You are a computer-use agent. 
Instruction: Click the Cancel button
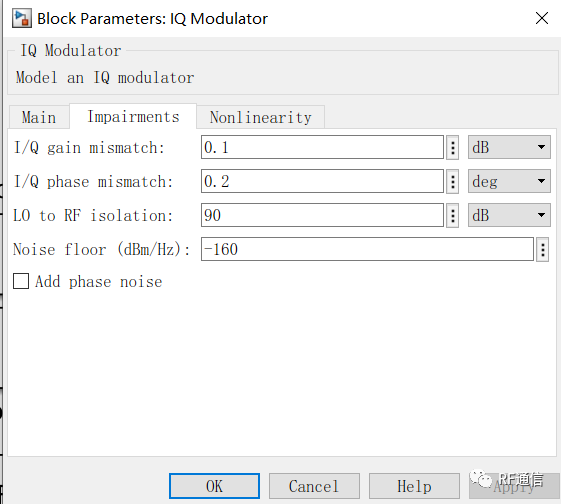[x=314, y=486]
